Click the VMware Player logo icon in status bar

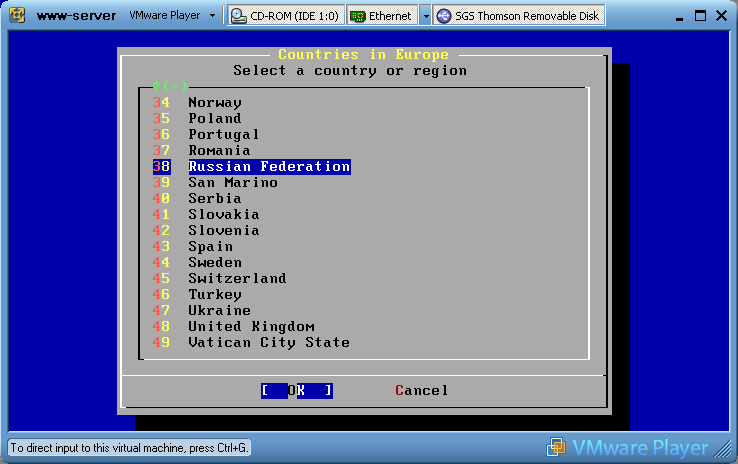coord(556,447)
